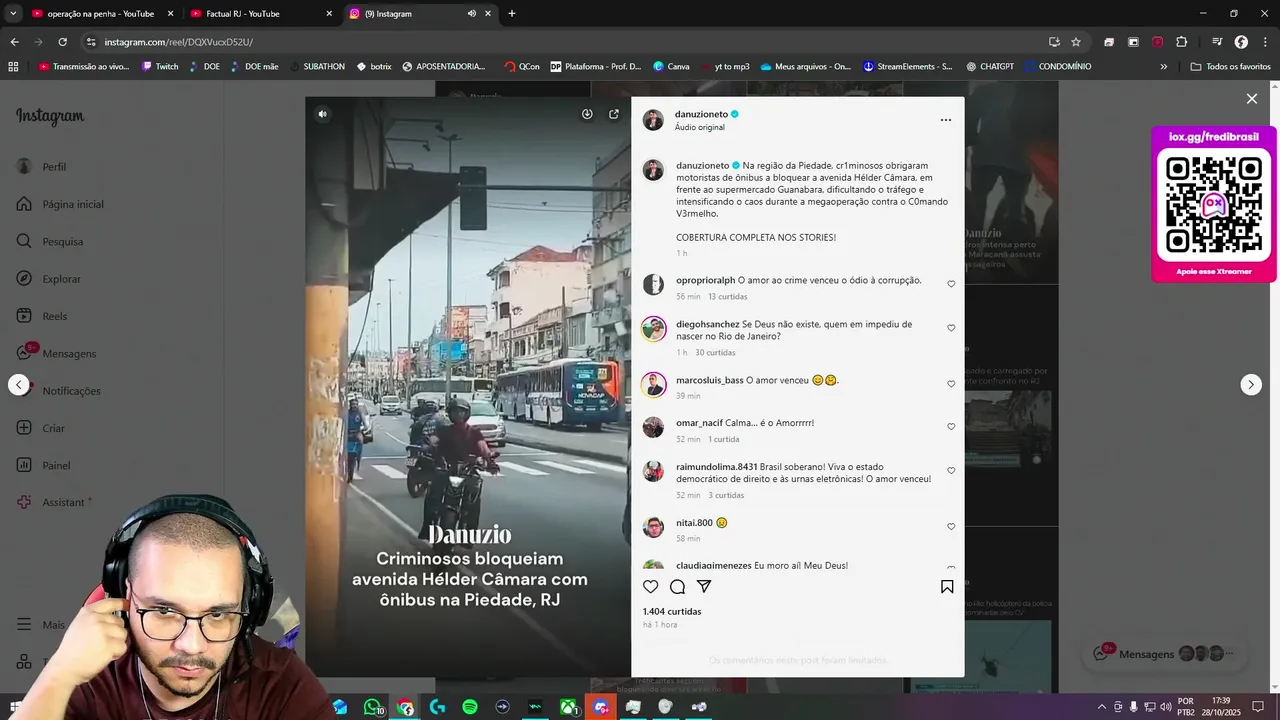Open Spotify from the taskbar
1280x720 pixels.
pyautogui.click(x=470, y=707)
